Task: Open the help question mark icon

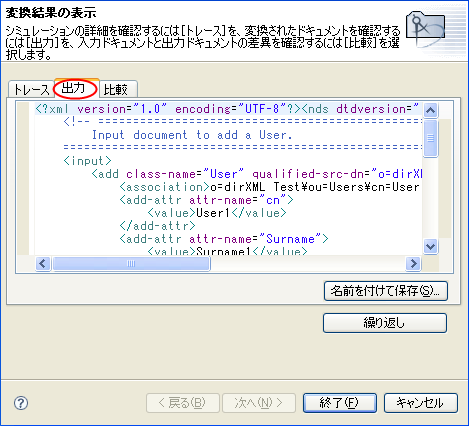Action: click(x=21, y=403)
